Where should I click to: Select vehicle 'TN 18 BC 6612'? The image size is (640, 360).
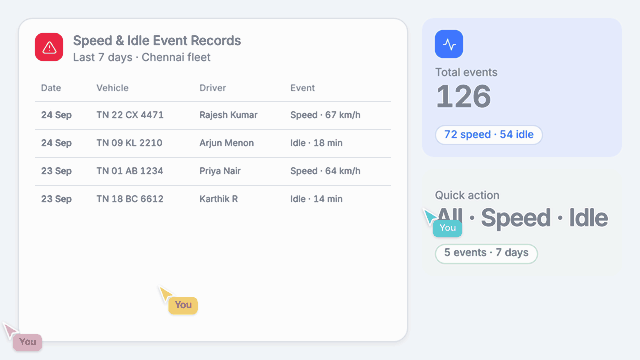[130, 199]
